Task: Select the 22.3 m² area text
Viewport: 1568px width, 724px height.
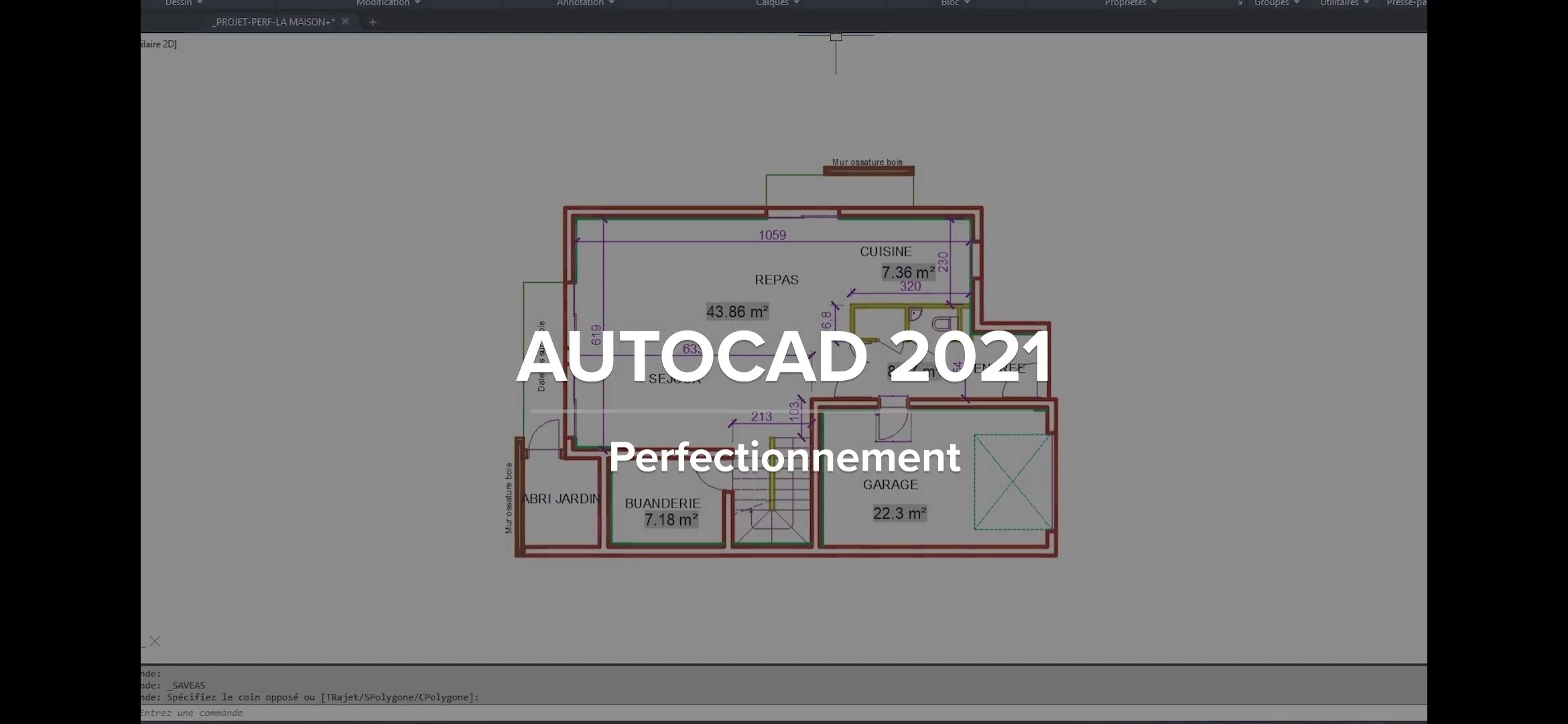Action: (x=899, y=514)
